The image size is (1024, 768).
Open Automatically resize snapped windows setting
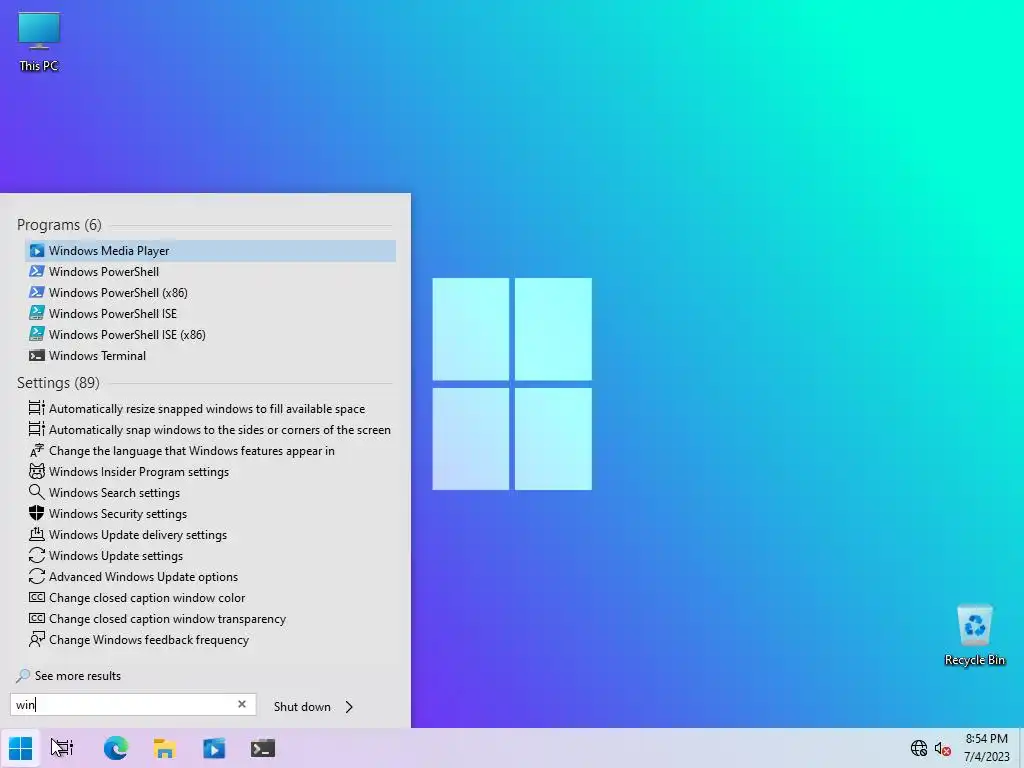point(210,409)
